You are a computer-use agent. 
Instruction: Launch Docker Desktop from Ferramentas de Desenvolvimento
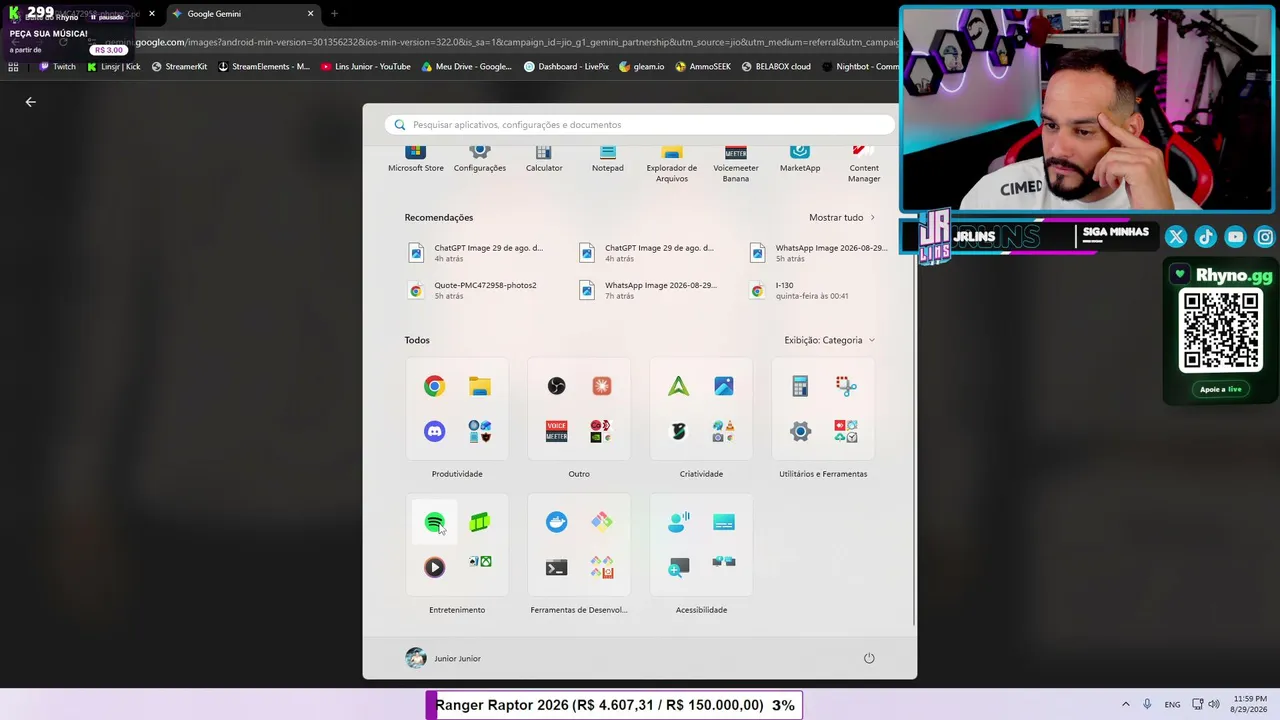click(556, 522)
